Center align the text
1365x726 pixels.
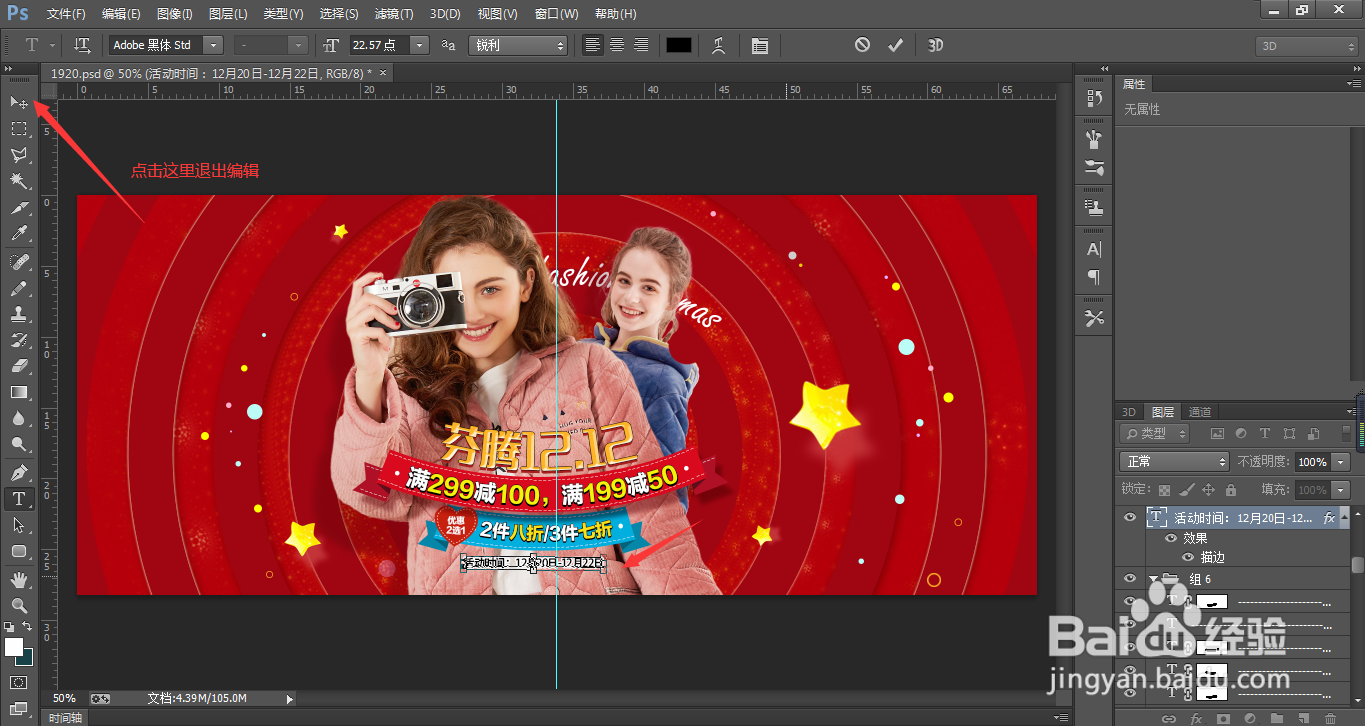617,45
